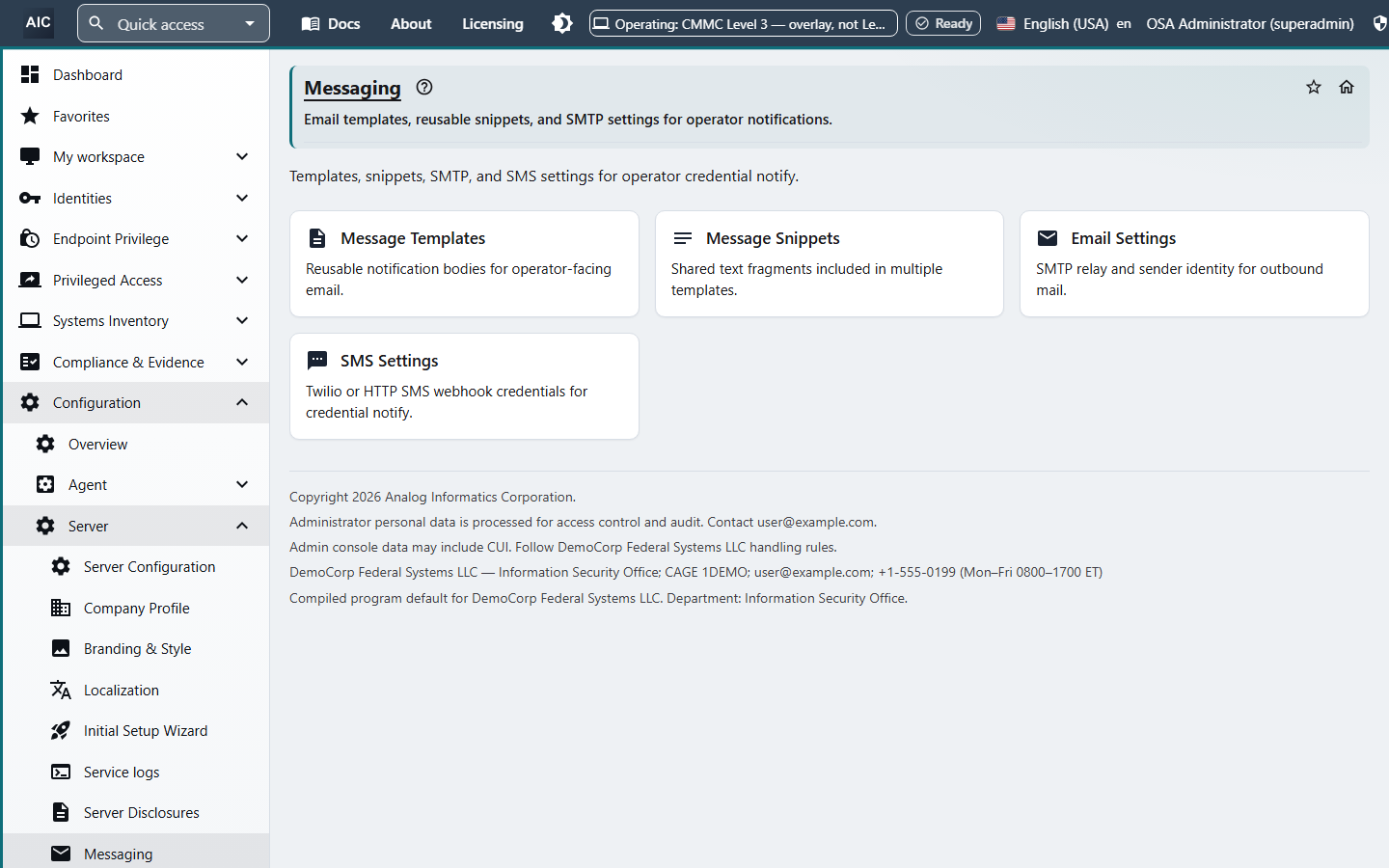Click the Initial Setup Wizard rocket icon
The width and height of the screenshot is (1389, 868).
pyautogui.click(x=61, y=730)
